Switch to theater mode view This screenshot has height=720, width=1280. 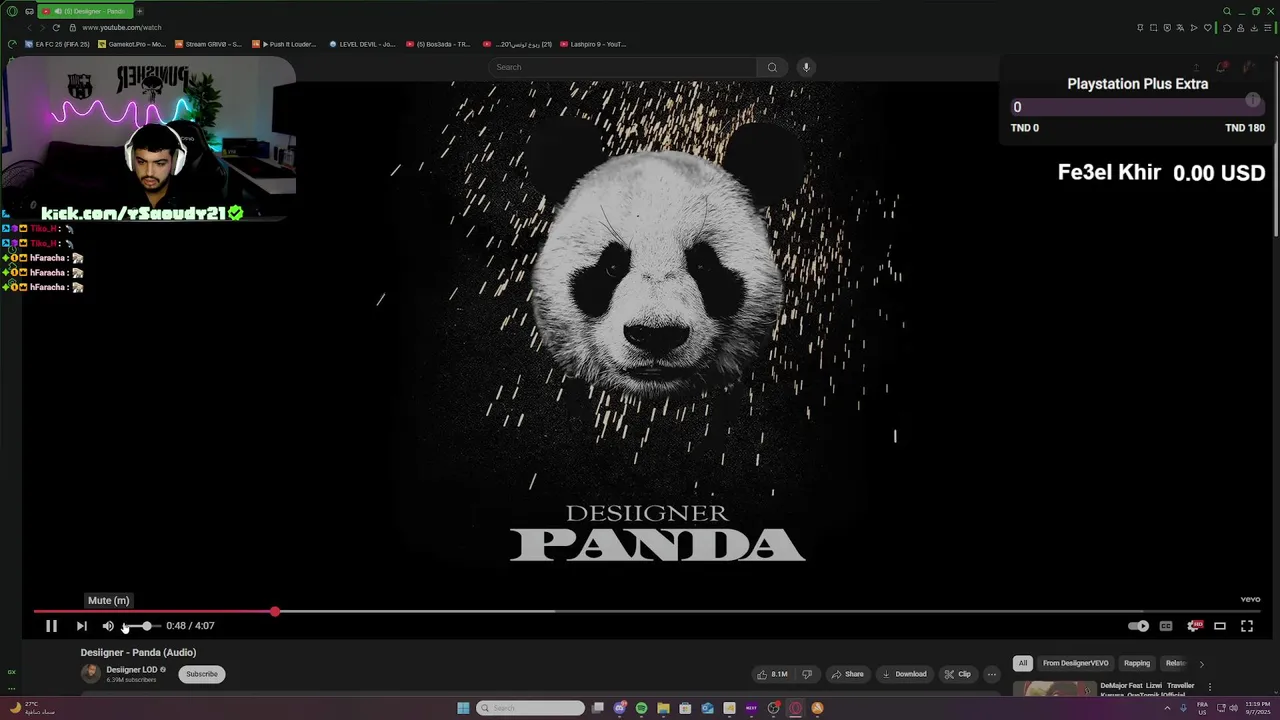tap(1220, 626)
